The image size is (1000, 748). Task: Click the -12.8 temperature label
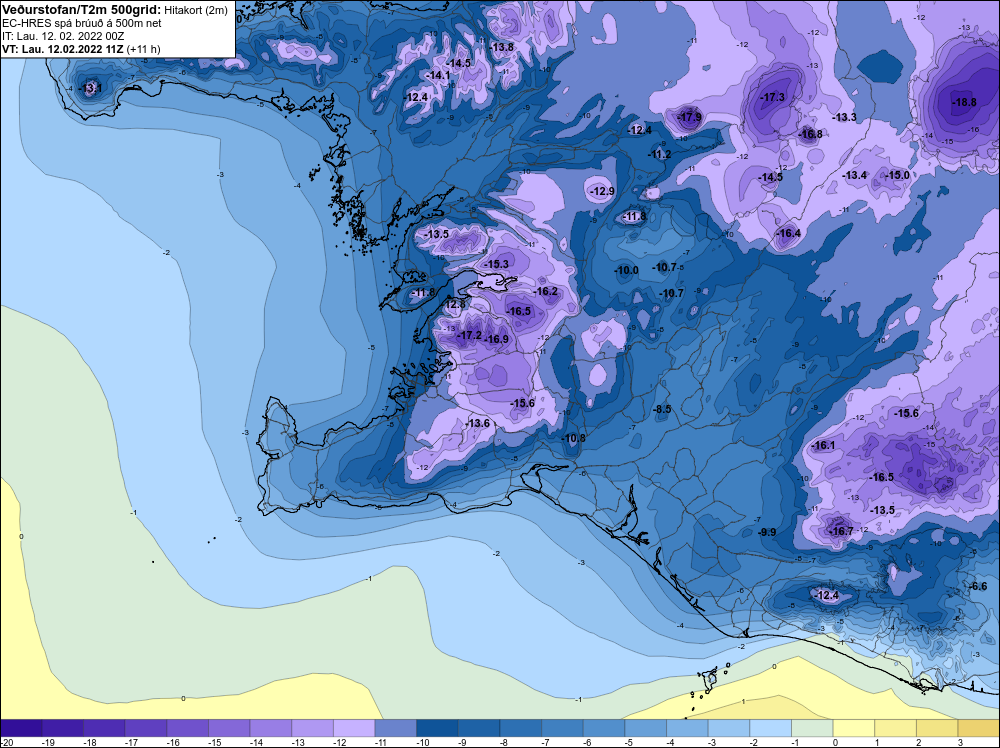[x=455, y=305]
